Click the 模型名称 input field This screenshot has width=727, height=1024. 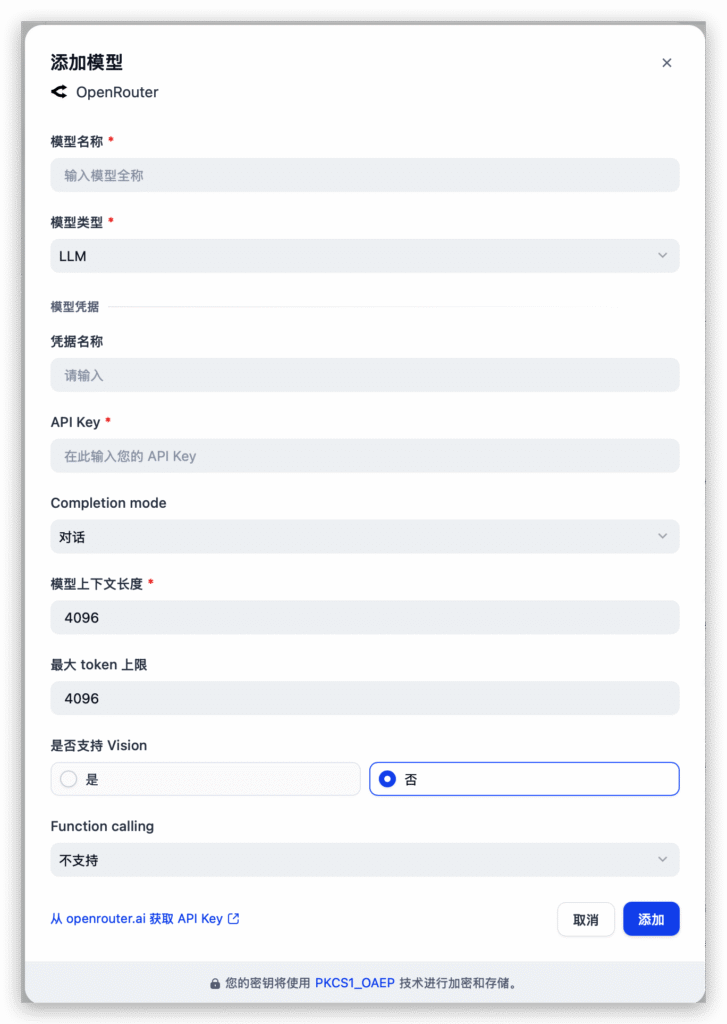pos(365,175)
